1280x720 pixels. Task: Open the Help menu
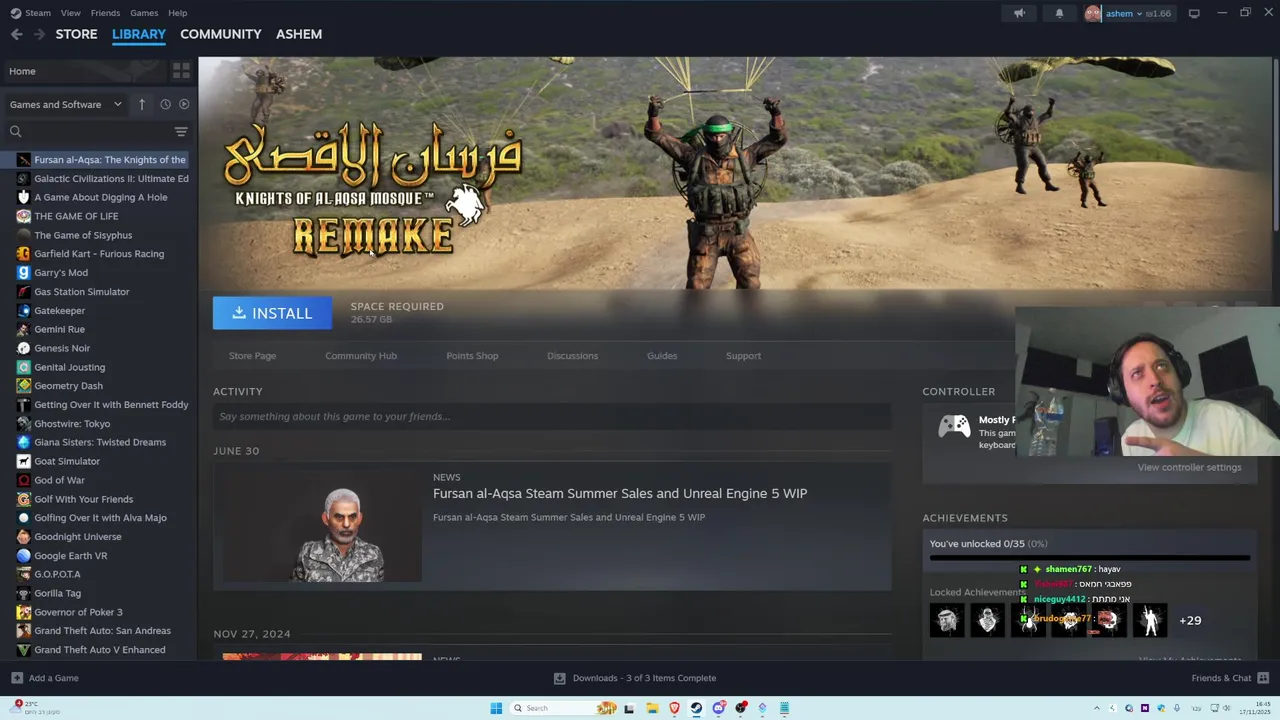point(177,13)
